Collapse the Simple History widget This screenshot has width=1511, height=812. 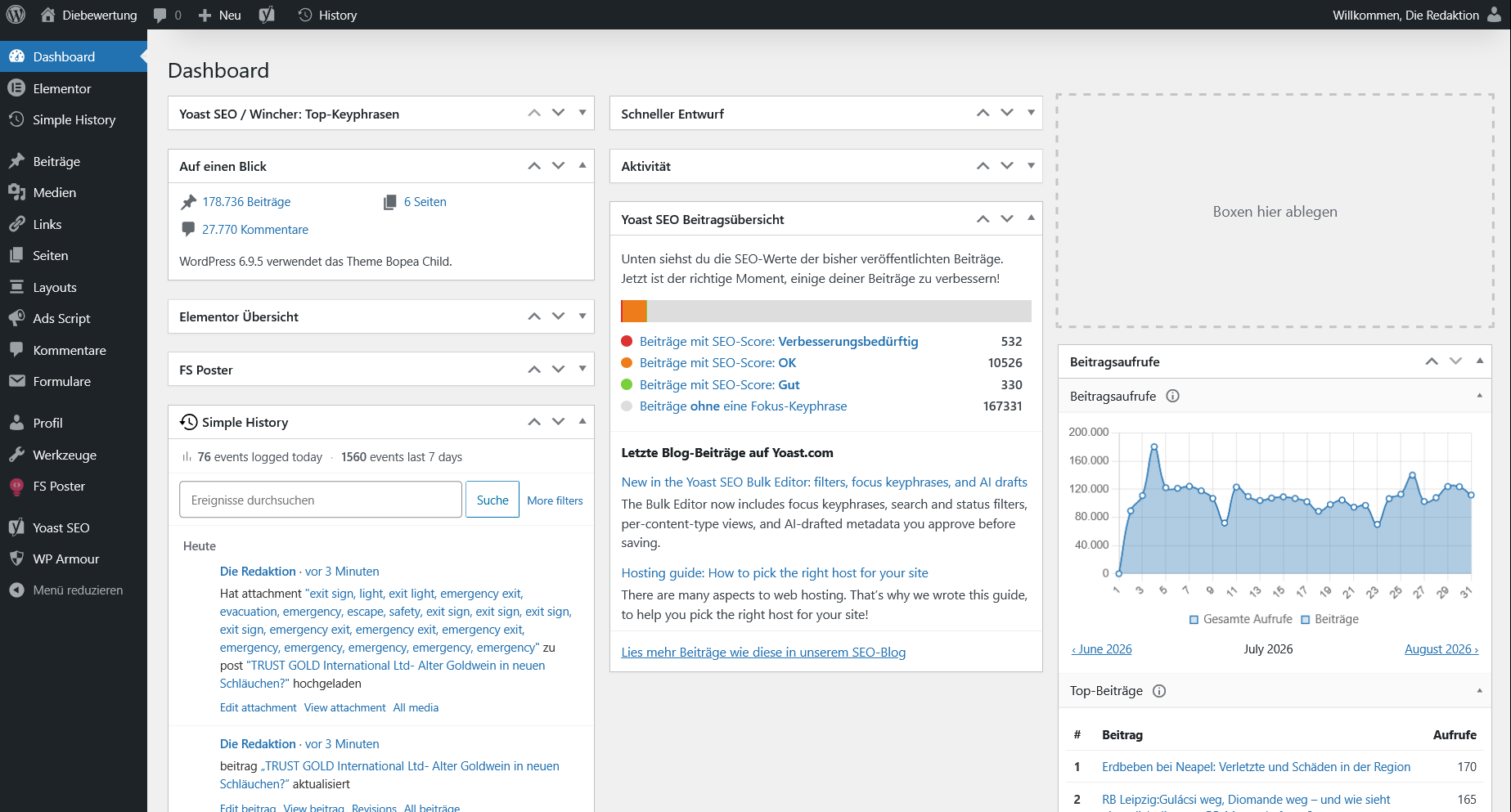pos(582,421)
